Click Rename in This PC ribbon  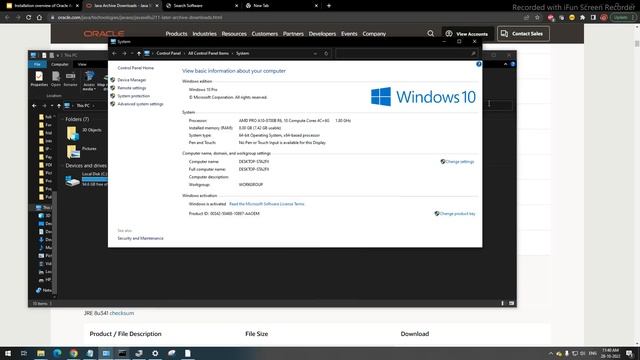pyautogui.click(x=70, y=79)
